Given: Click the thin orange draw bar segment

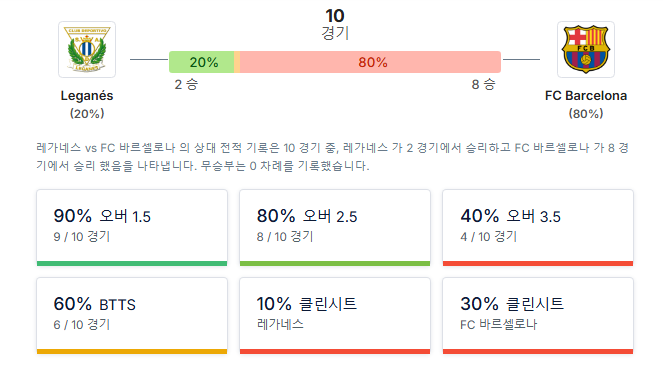Looking at the screenshot, I should pos(237,62).
